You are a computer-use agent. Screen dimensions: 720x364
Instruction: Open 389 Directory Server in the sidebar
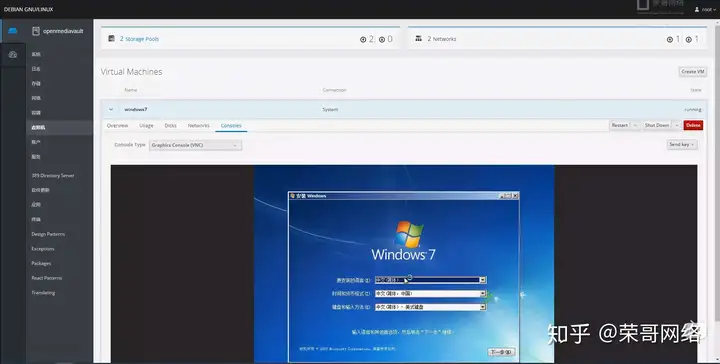tap(52, 175)
